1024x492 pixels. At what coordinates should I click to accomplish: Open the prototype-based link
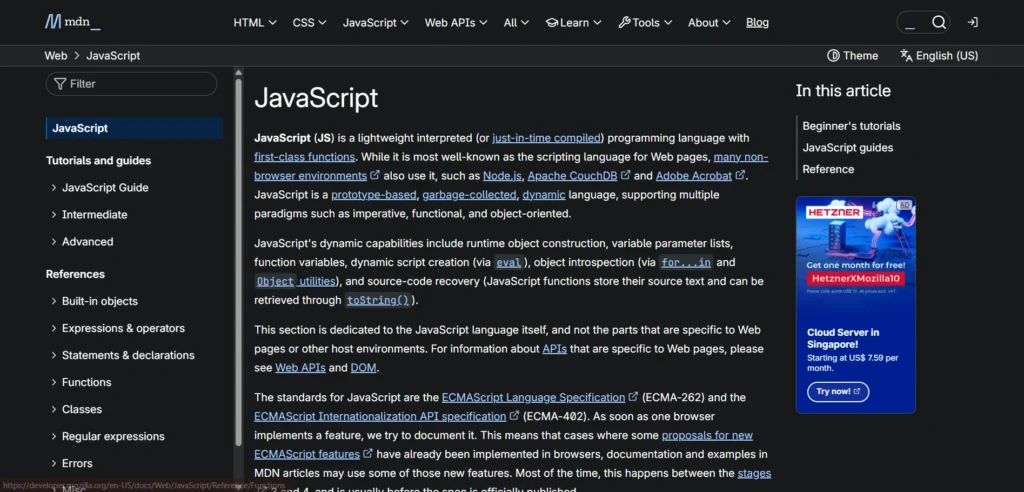tap(374, 195)
